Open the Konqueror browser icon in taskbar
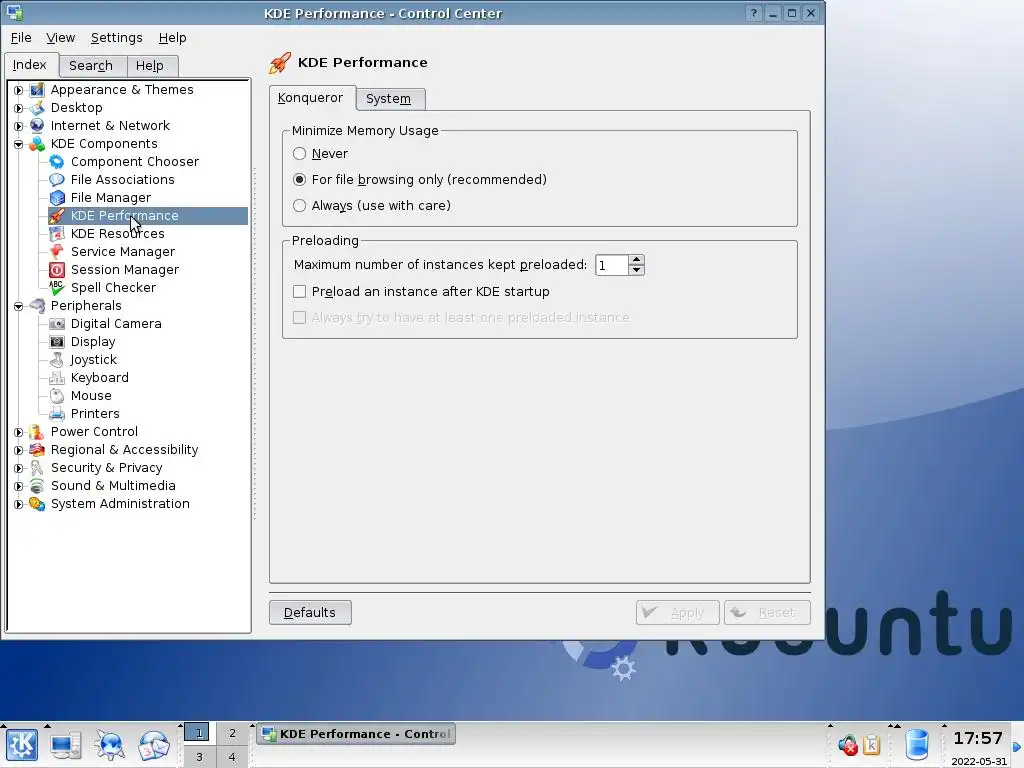 (x=109, y=745)
